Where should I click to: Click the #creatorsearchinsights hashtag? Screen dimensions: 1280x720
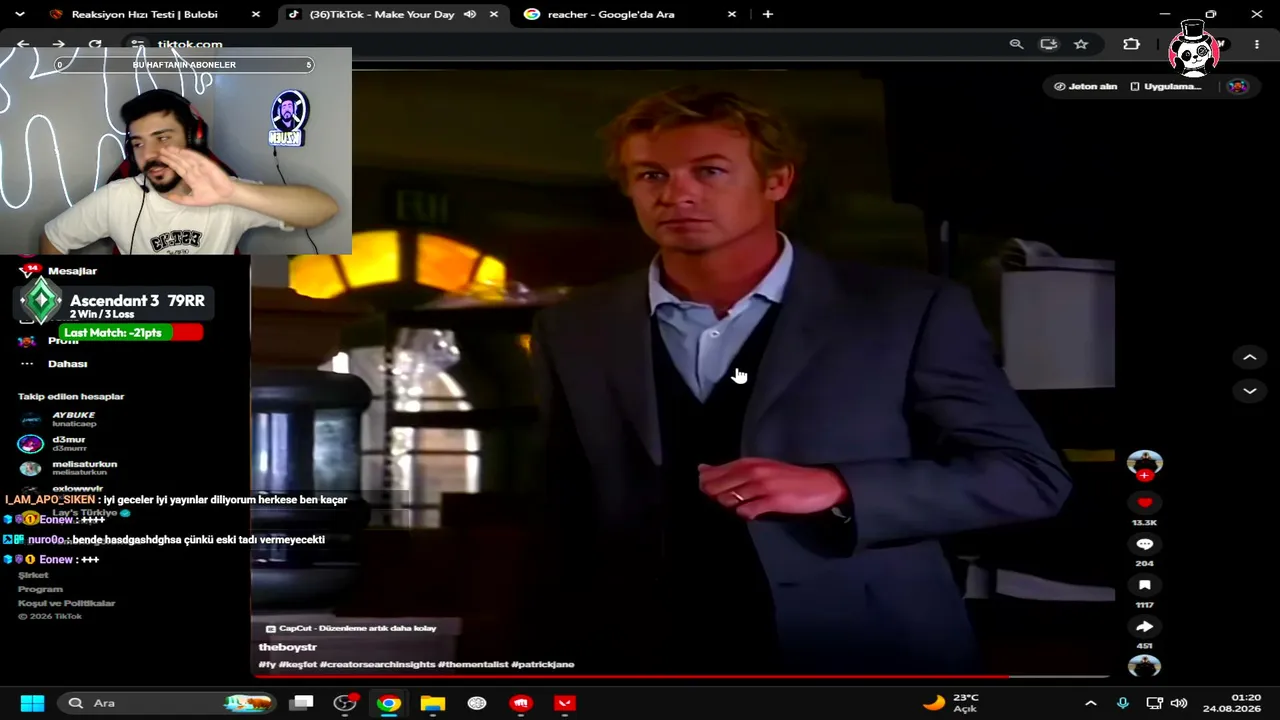377,664
